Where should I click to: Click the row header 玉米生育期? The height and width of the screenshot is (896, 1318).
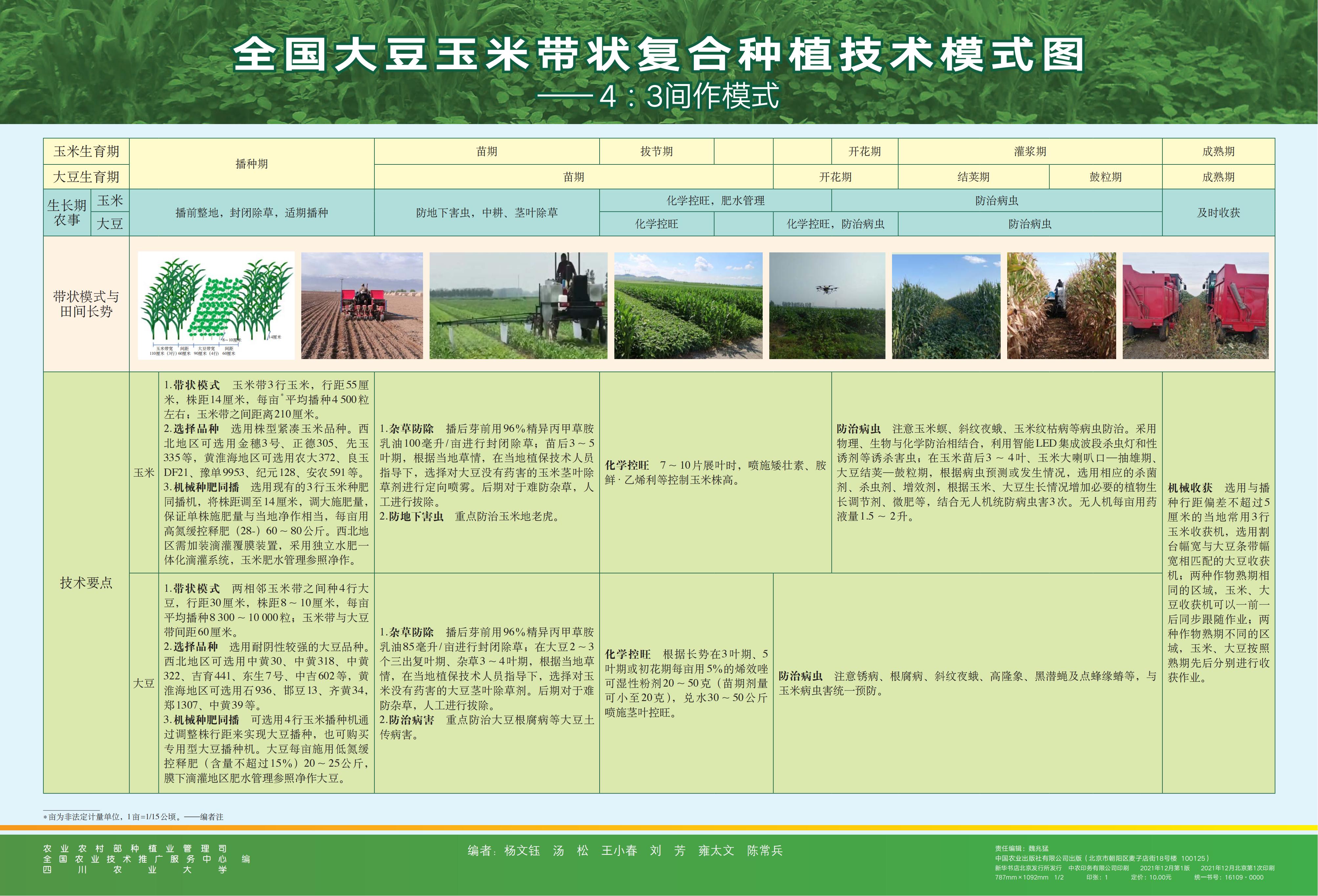pos(86,151)
